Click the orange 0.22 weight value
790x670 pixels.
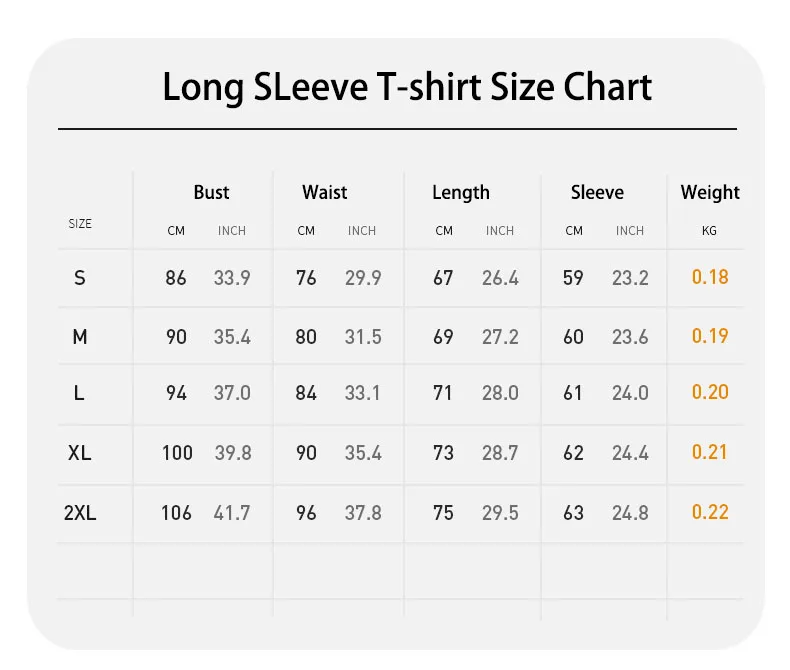(710, 512)
